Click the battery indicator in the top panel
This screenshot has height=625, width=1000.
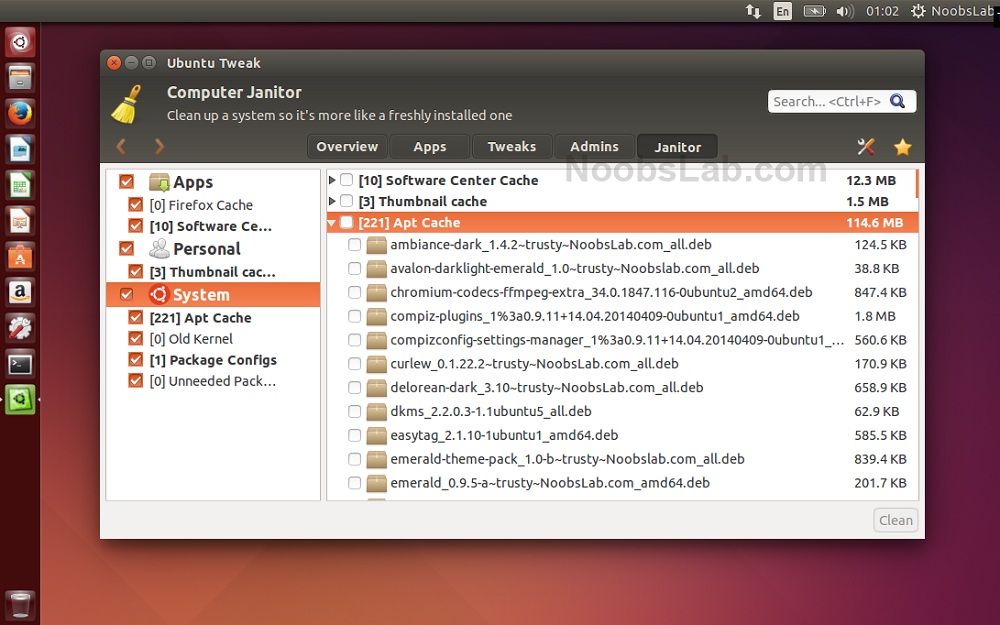pos(814,11)
